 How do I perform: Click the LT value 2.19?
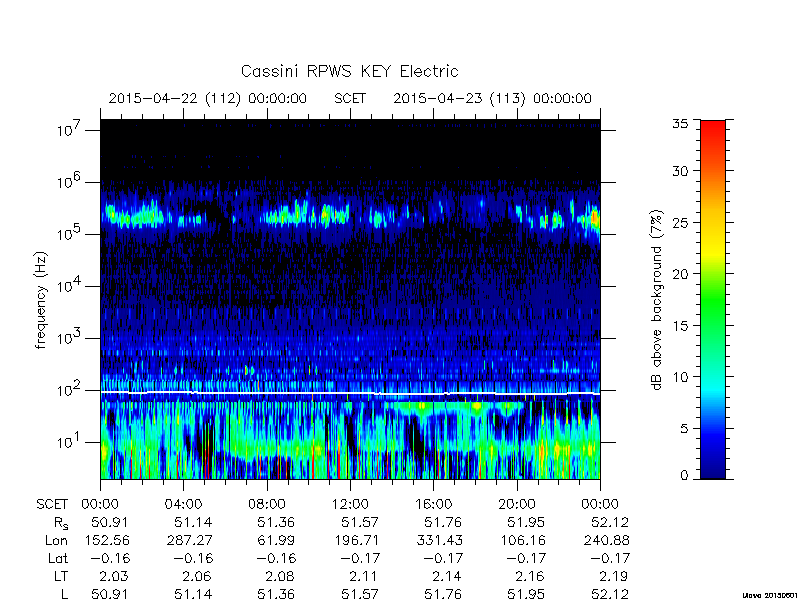[613, 577]
